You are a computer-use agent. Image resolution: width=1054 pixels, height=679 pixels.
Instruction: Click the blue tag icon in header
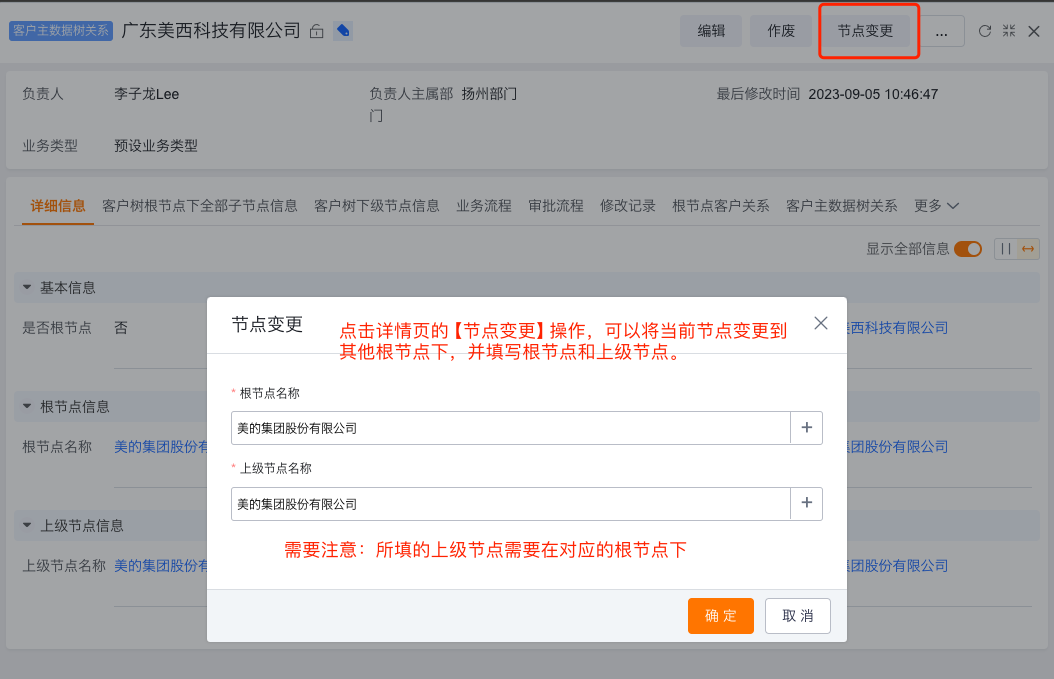[343, 31]
